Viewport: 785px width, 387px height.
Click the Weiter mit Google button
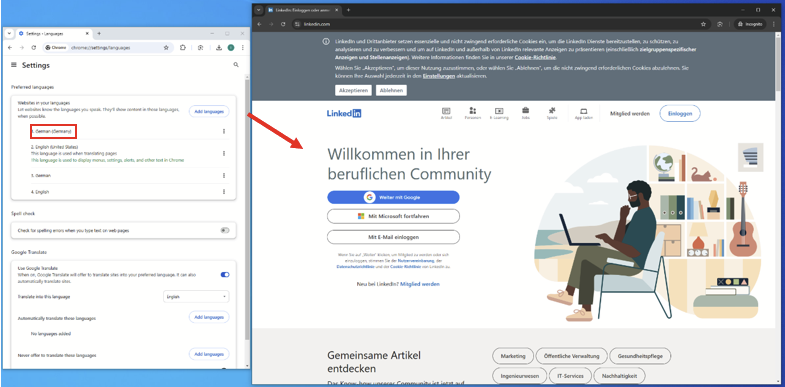pos(393,197)
